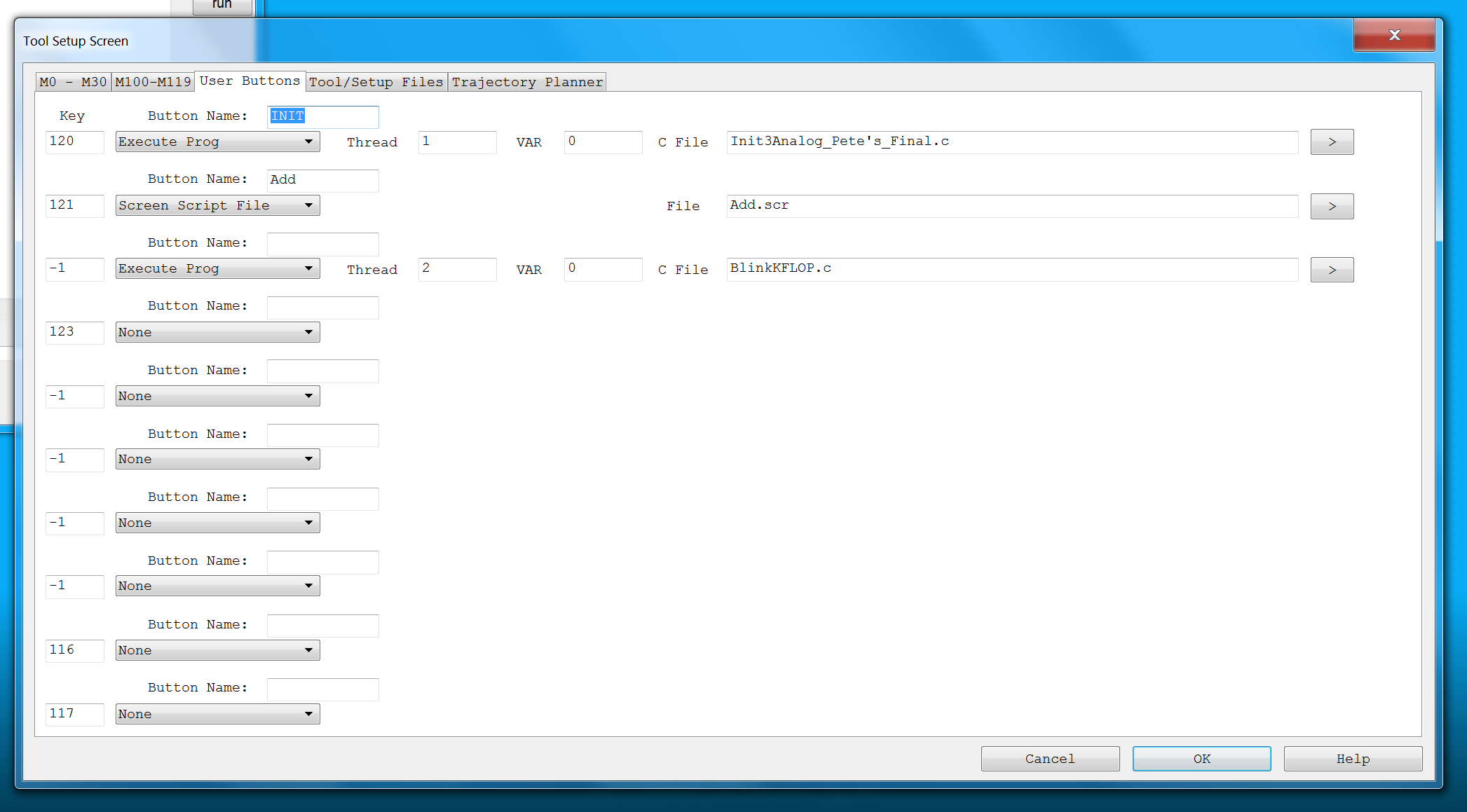
Task: Click the OK button
Action: pyautogui.click(x=1201, y=759)
